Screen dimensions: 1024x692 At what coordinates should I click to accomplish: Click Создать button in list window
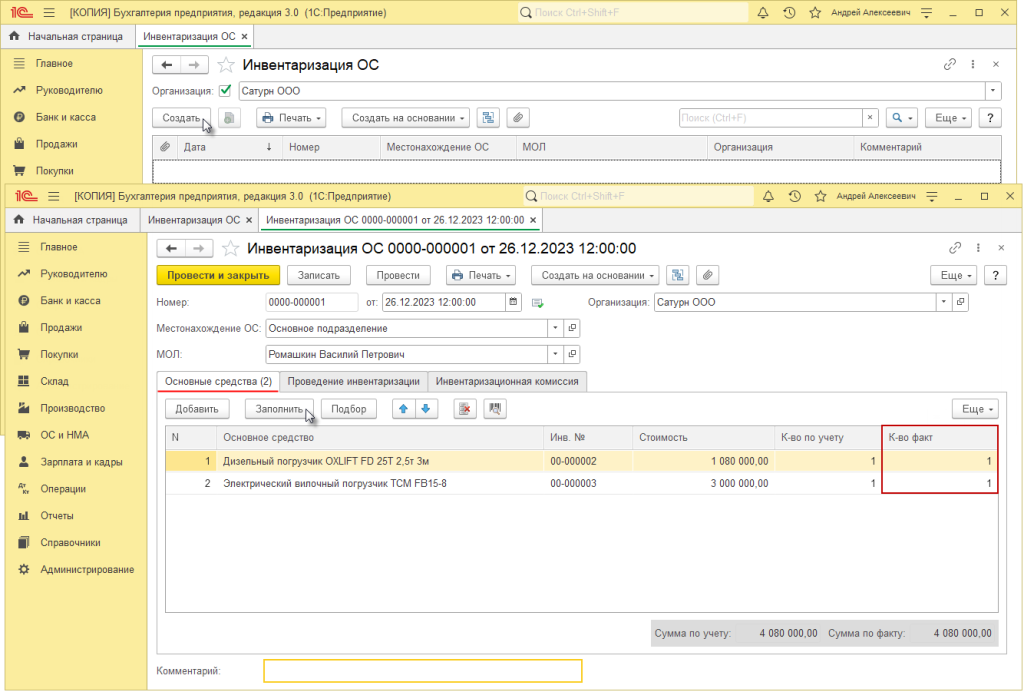tap(182, 118)
